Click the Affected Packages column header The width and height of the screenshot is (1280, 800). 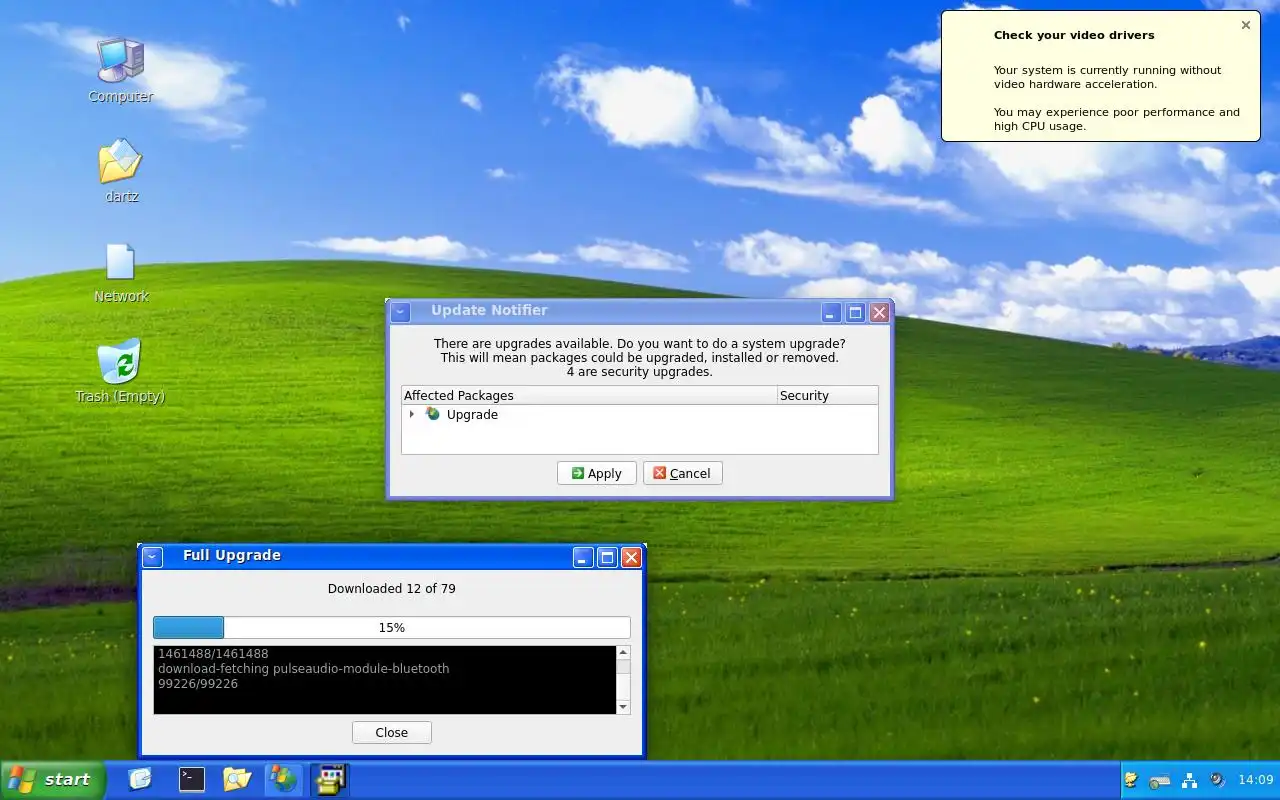point(589,395)
